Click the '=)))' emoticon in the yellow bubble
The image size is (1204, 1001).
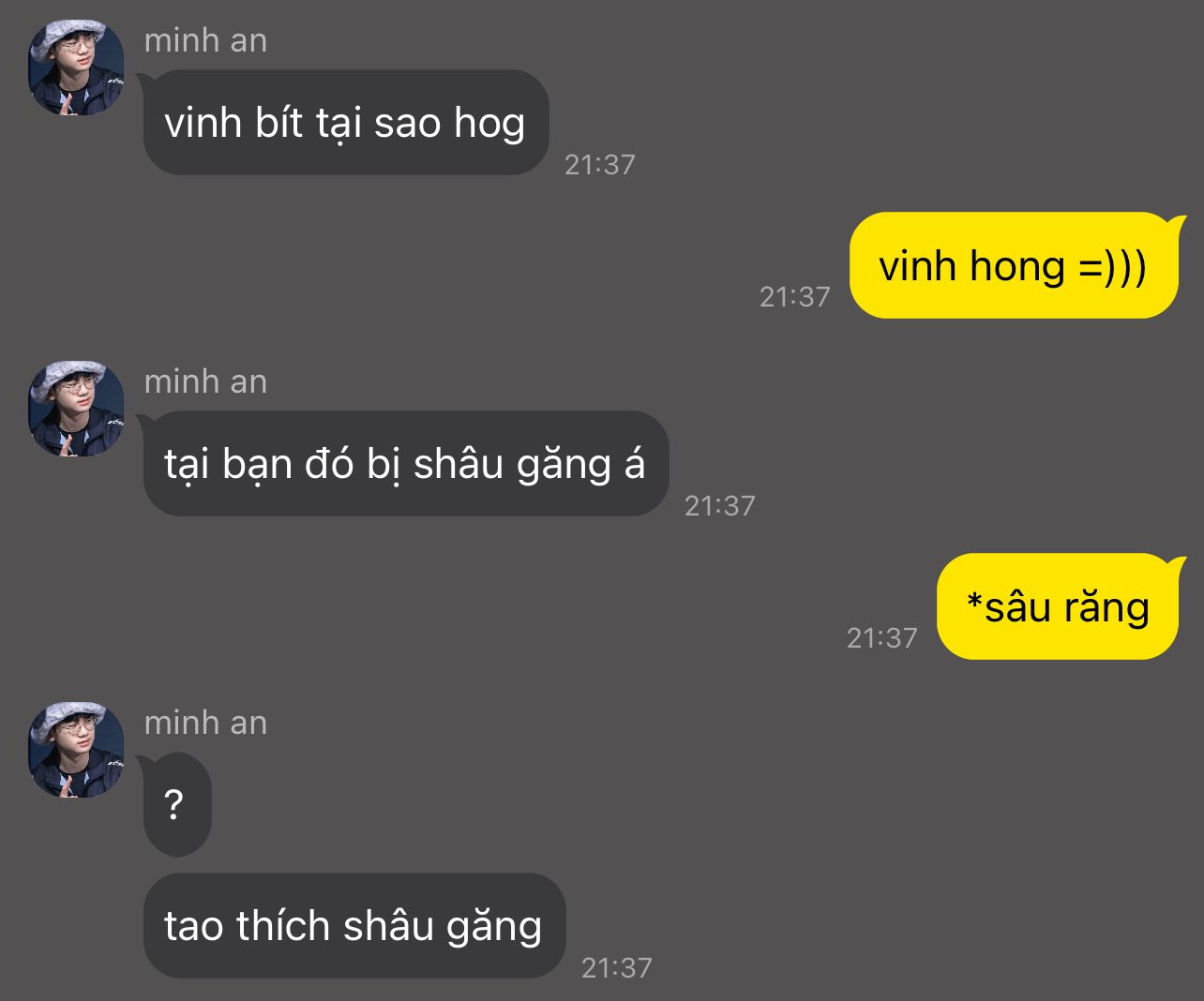click(x=1112, y=266)
